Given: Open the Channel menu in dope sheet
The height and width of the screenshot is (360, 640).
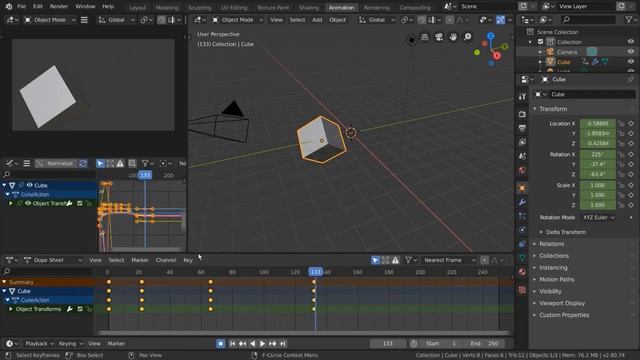Looking at the screenshot, I should coord(165,260).
